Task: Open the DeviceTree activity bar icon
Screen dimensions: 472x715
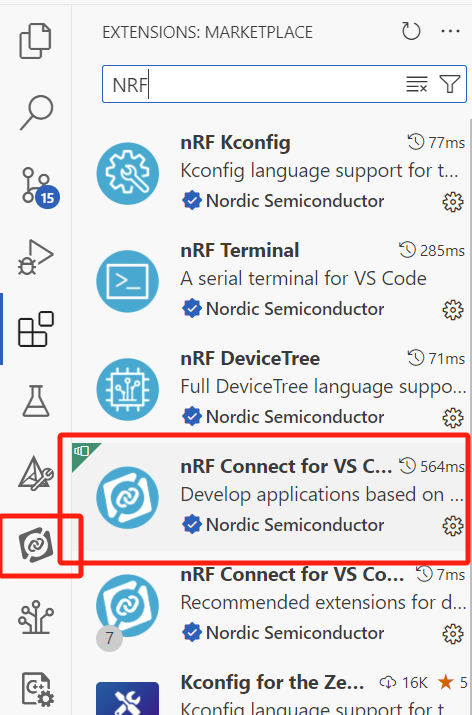Action: 36,617
